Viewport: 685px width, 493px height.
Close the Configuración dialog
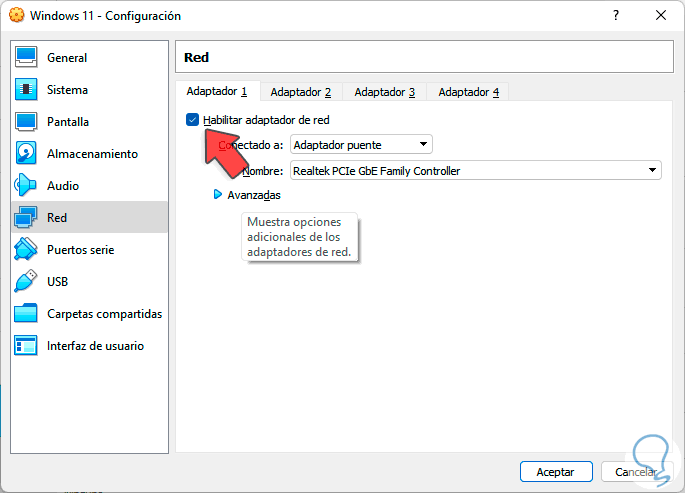pyautogui.click(x=661, y=15)
